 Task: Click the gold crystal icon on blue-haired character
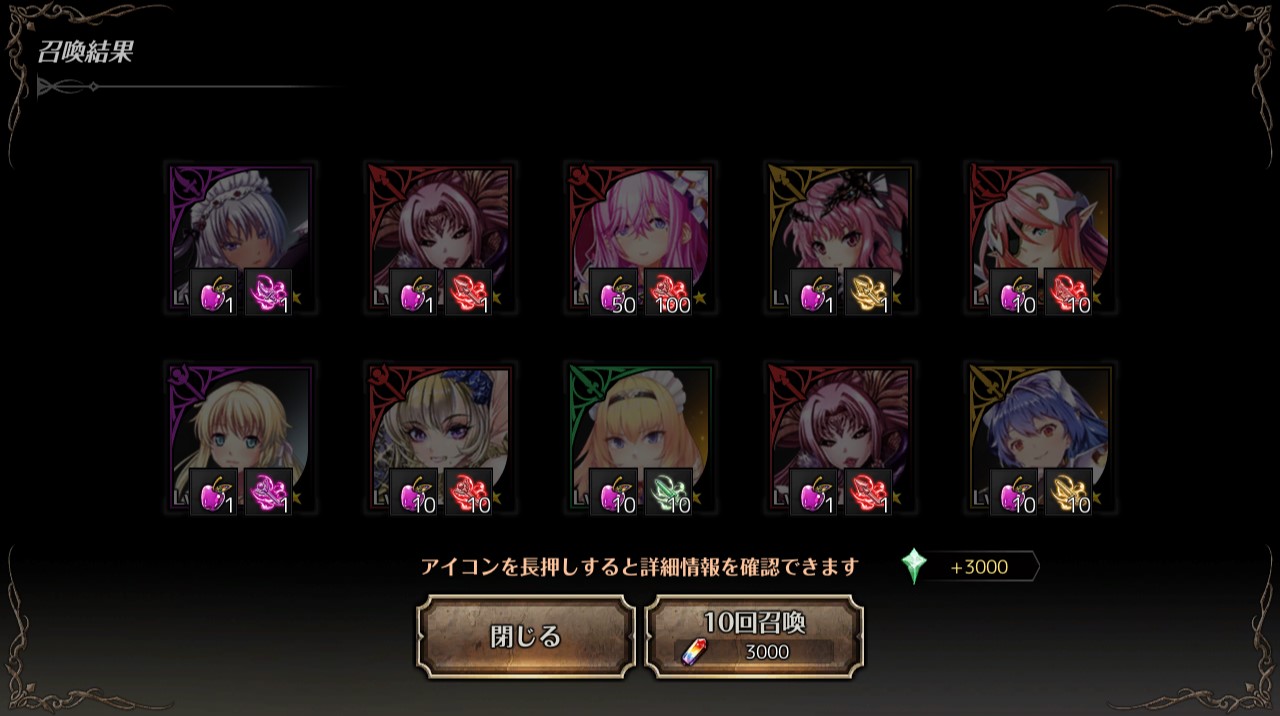(1068, 492)
